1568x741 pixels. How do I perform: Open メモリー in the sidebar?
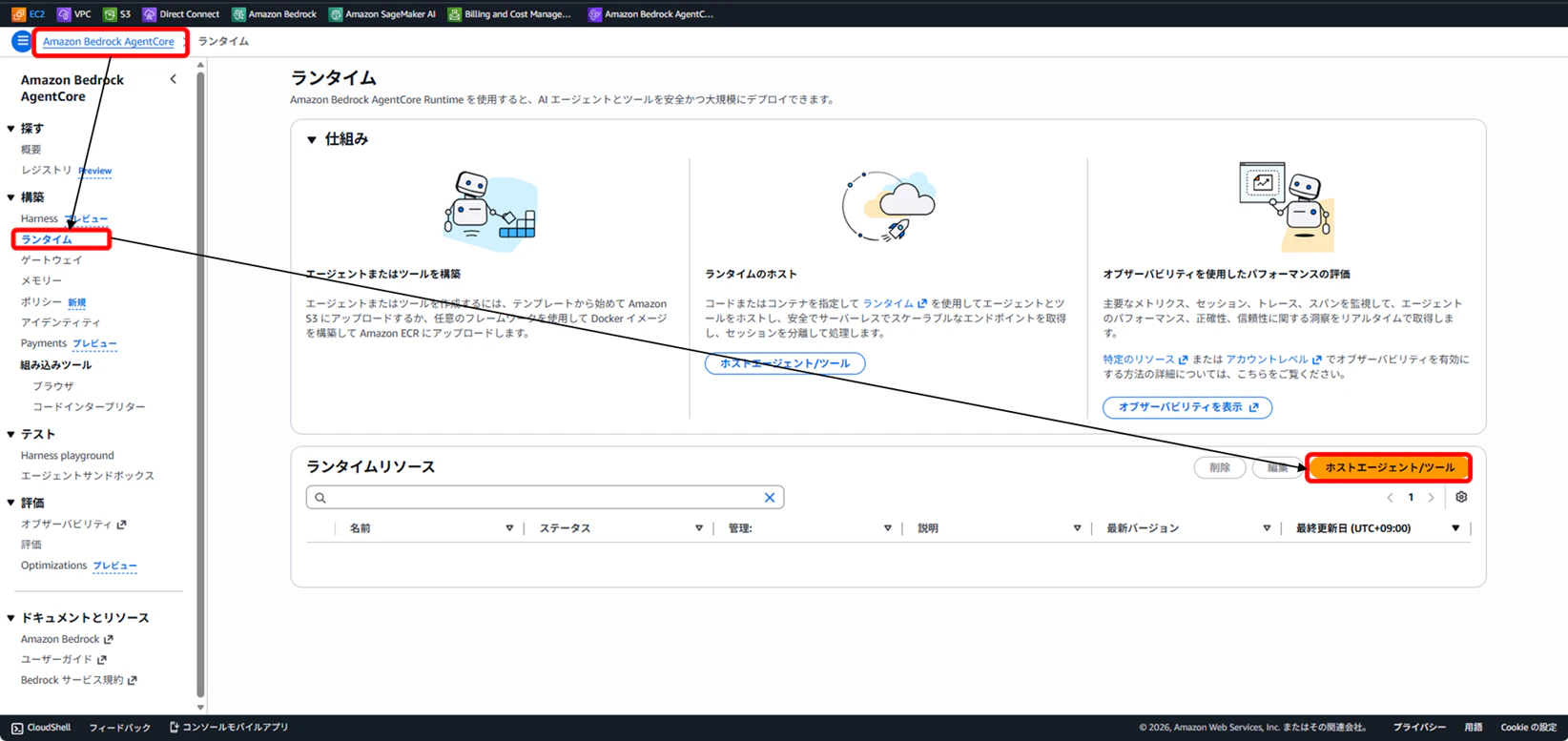pyautogui.click(x=41, y=281)
